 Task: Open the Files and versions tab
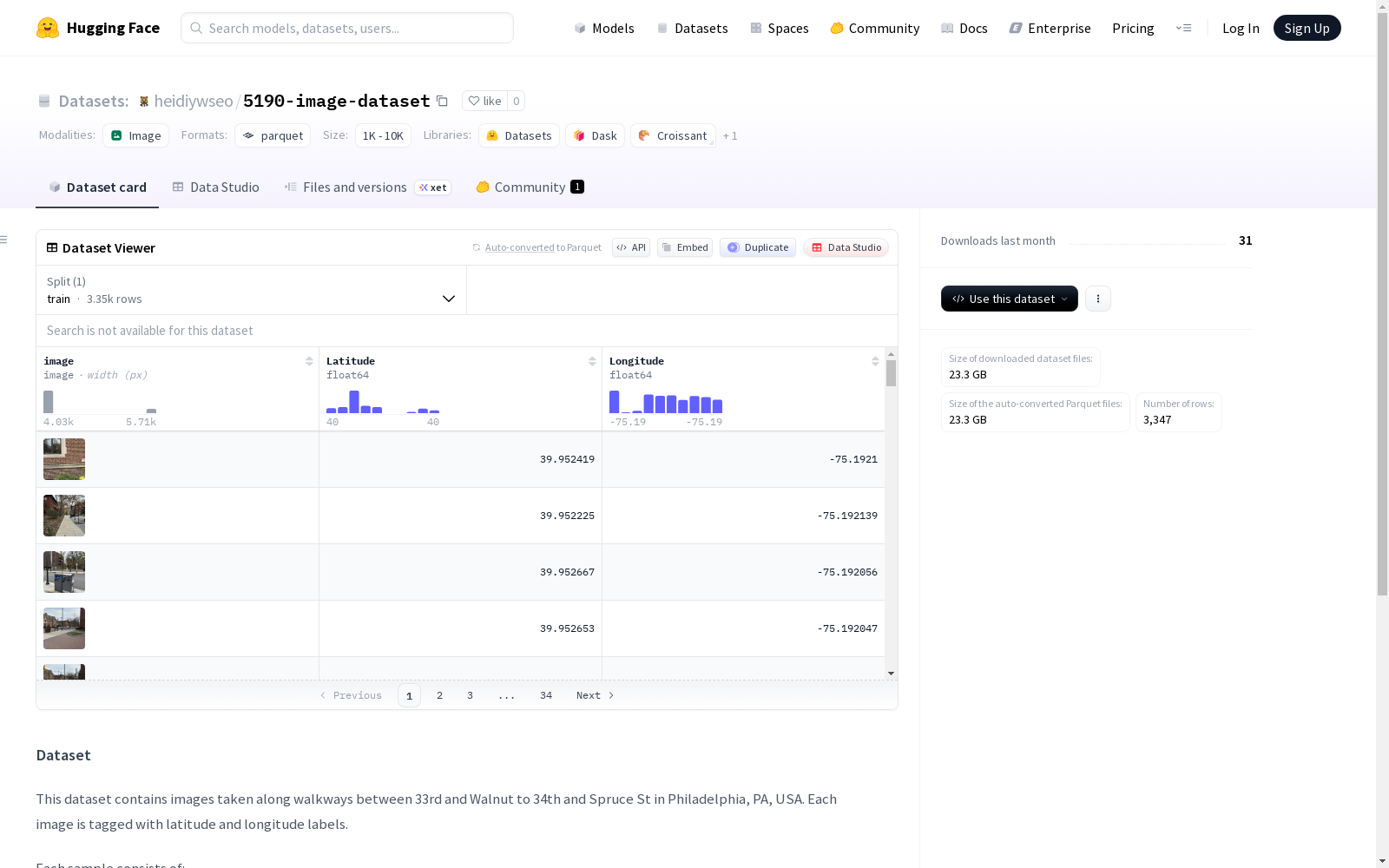[x=367, y=187]
